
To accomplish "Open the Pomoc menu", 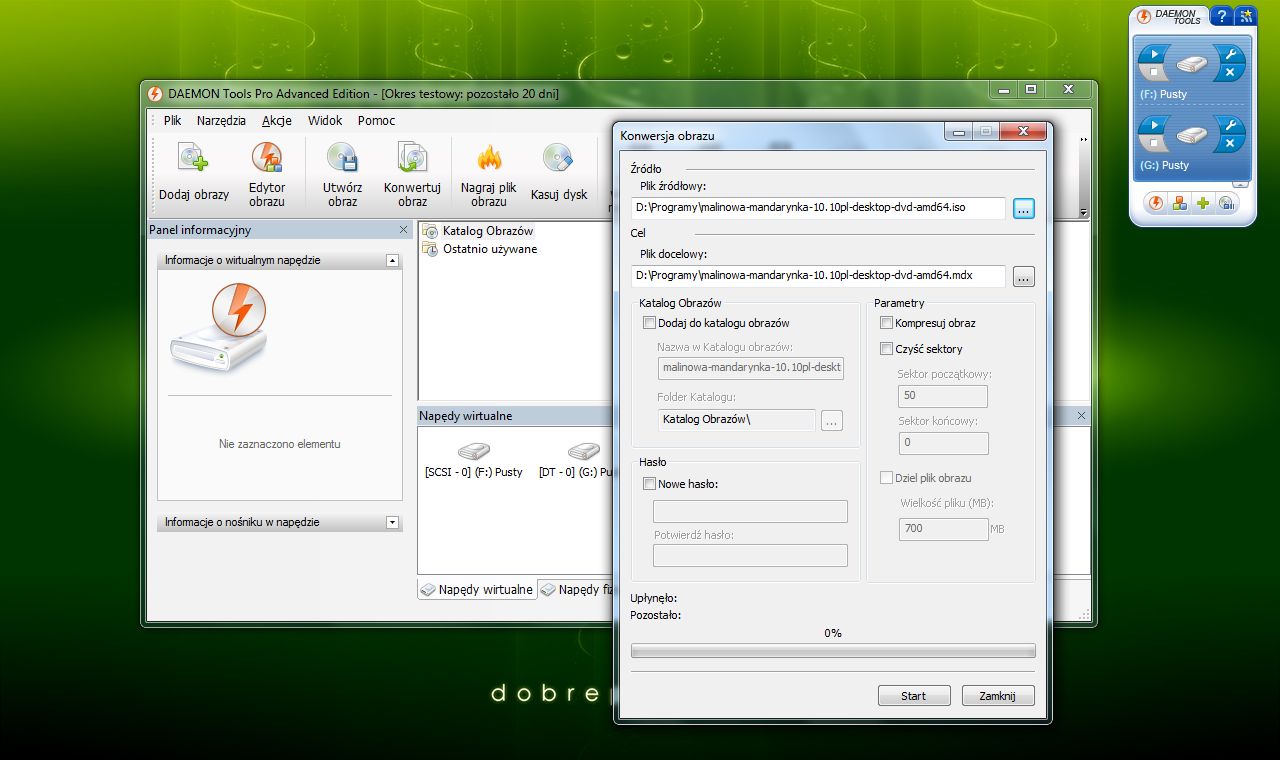I will 377,120.
